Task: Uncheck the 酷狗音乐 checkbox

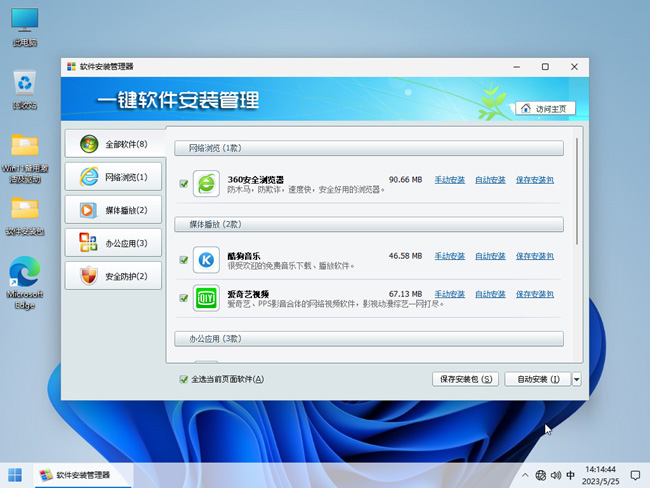Action: 184,260
